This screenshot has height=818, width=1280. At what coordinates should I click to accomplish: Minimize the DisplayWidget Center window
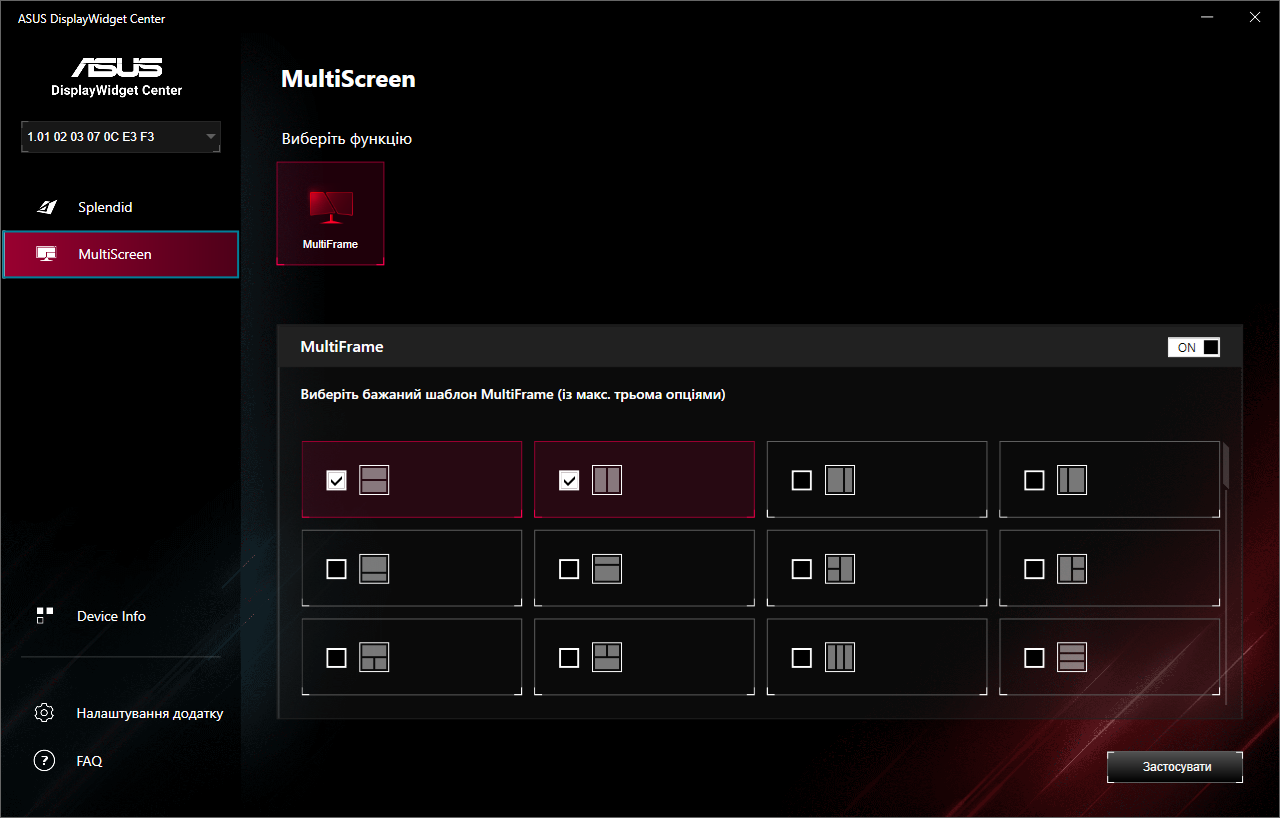click(1208, 17)
